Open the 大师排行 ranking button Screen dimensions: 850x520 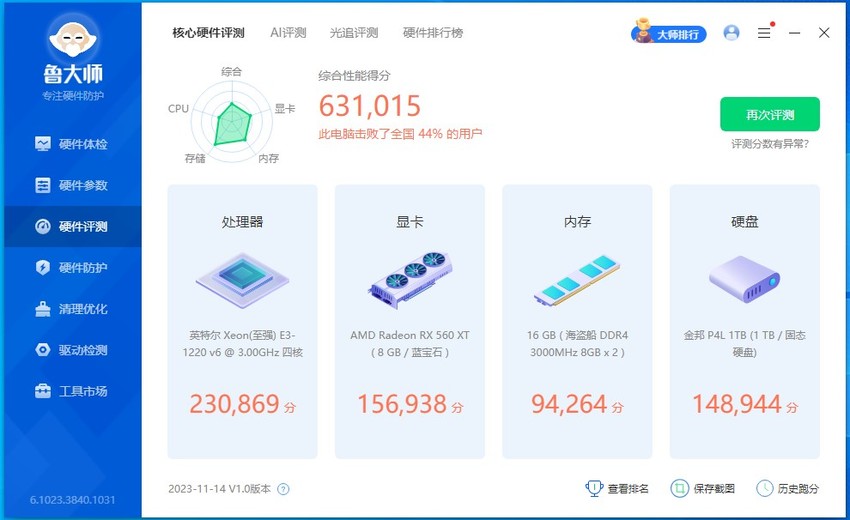pos(669,34)
